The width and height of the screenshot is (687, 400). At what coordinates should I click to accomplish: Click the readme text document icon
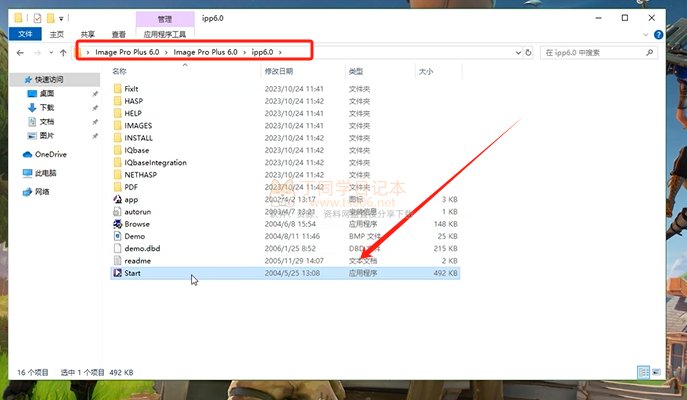(117, 260)
